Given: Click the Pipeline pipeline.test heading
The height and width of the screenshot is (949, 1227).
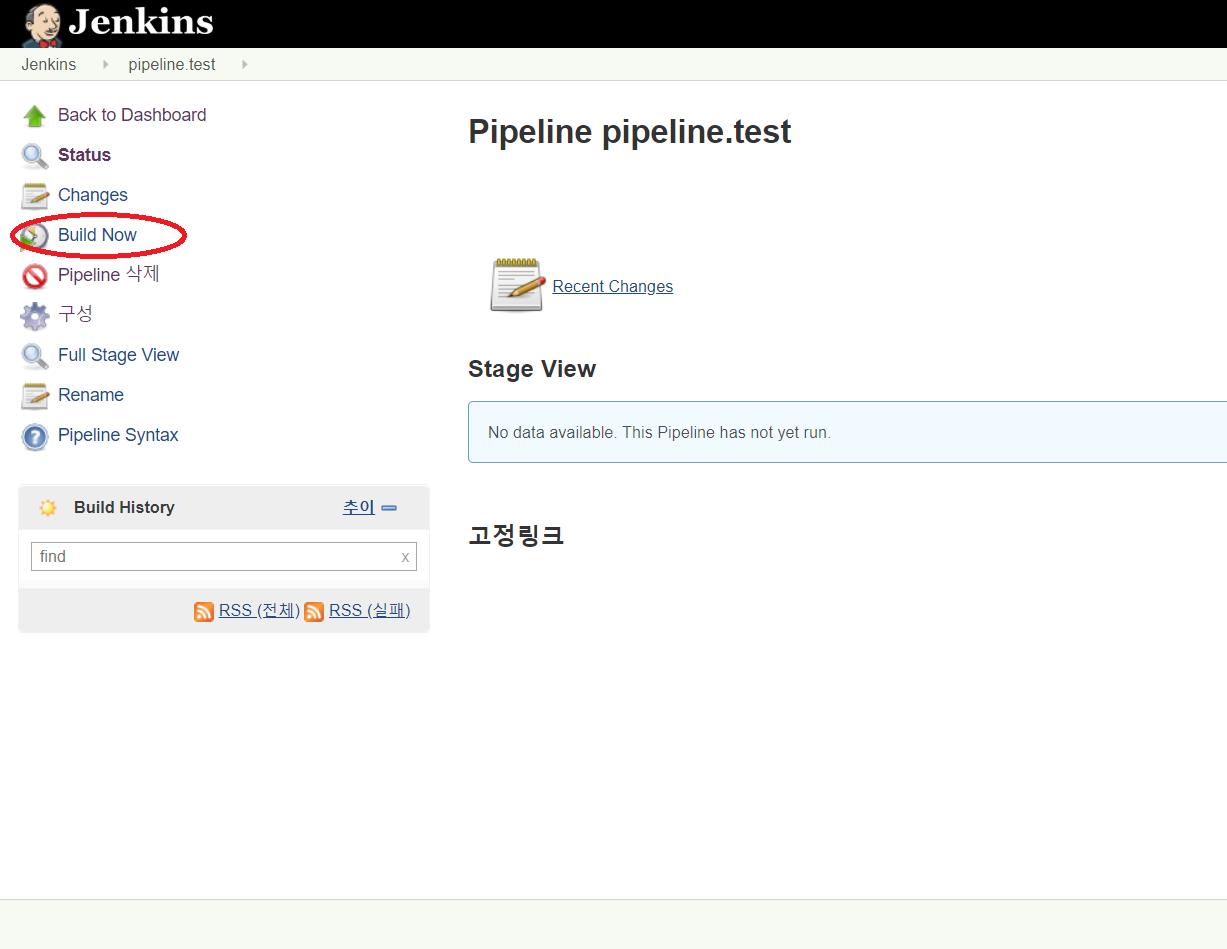Looking at the screenshot, I should [630, 131].
